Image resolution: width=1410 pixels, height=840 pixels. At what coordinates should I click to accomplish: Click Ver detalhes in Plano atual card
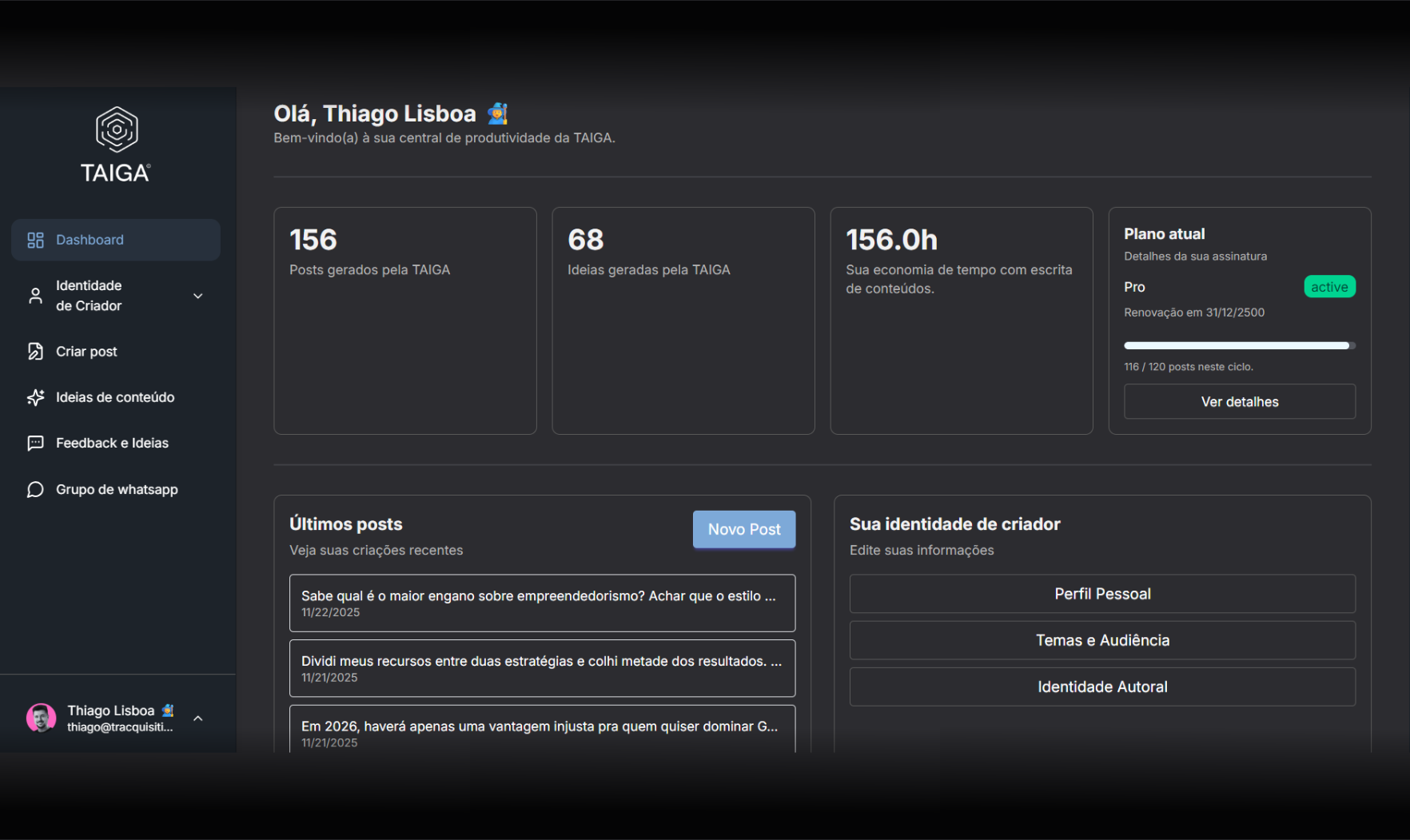coord(1239,401)
